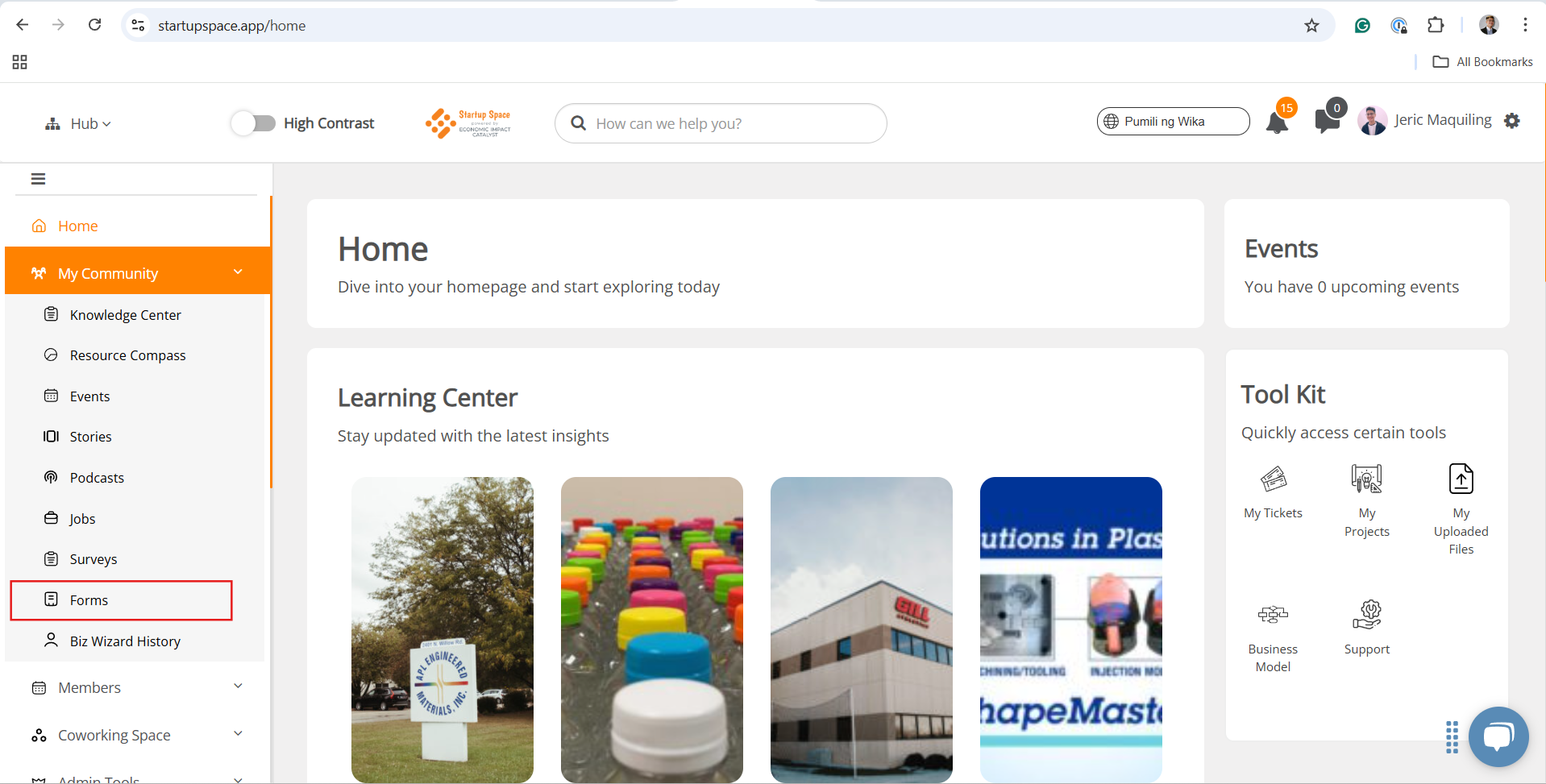The image size is (1546, 784).
Task: Open My Projects tool icon
Action: 1366,479
